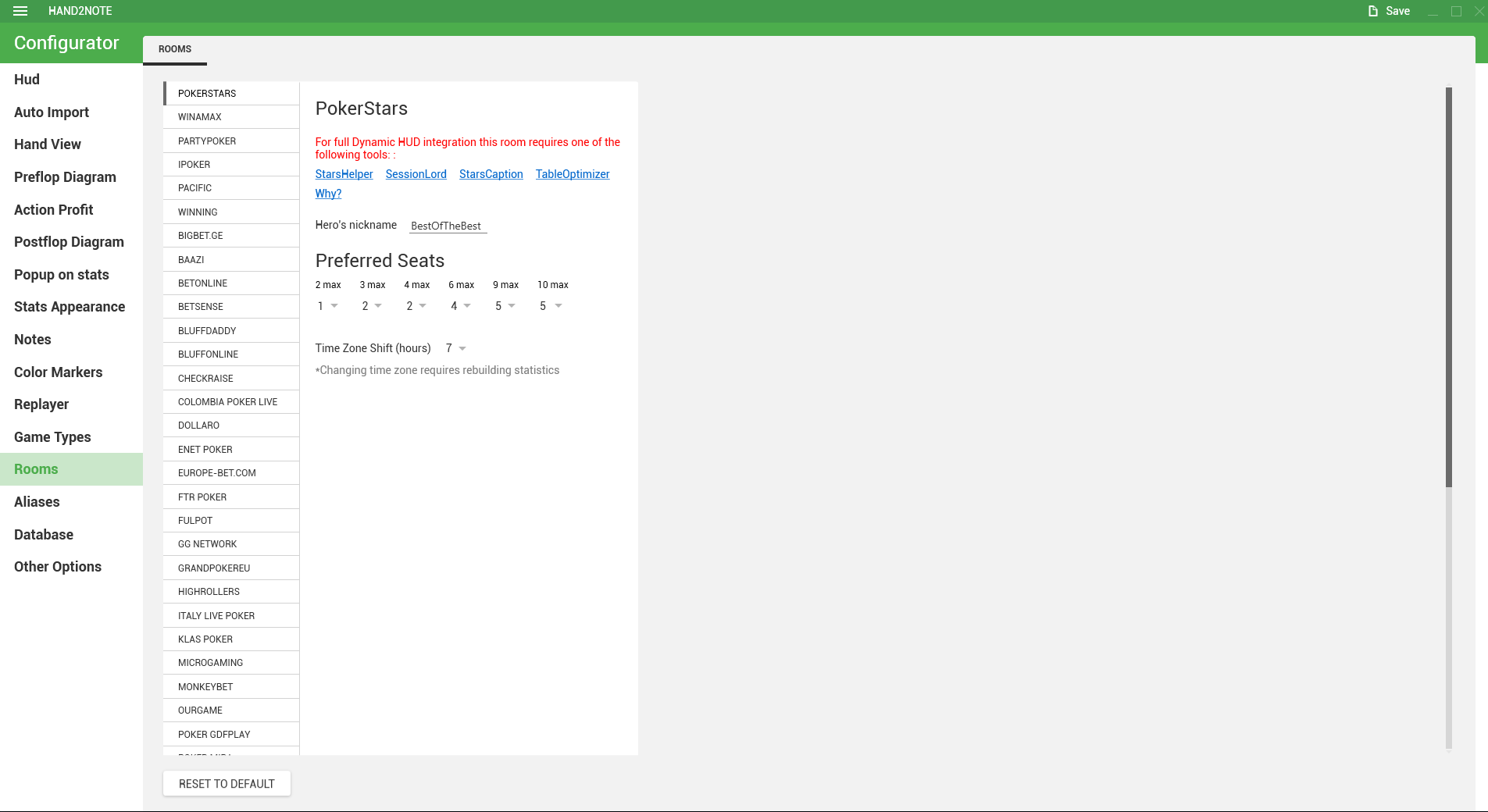1488x812 pixels.
Task: Expand Time Zone Shift hours dropdown
Action: [x=455, y=348]
